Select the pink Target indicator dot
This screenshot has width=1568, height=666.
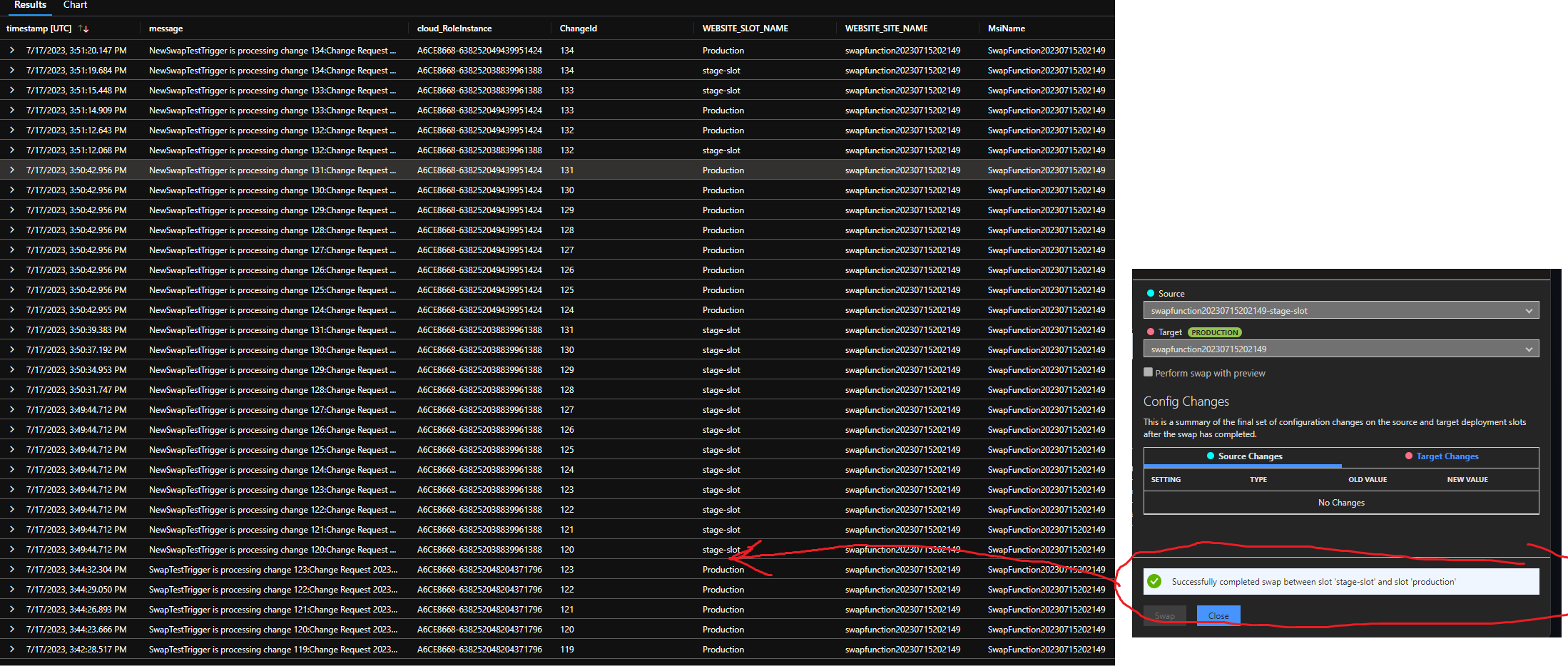tap(1151, 332)
